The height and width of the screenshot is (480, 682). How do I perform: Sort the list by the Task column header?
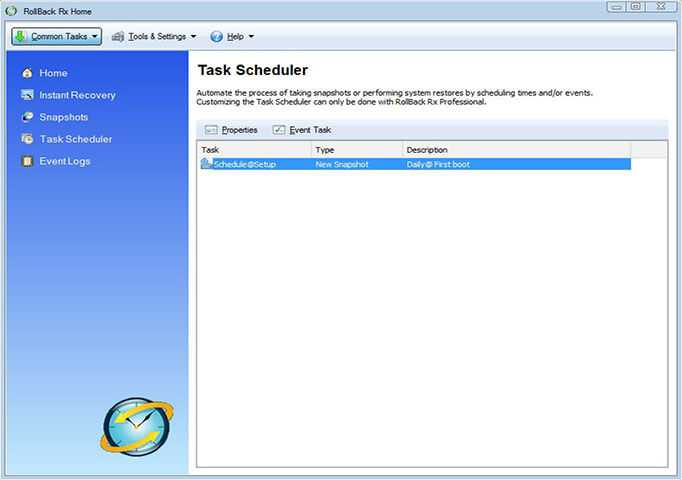pos(254,150)
